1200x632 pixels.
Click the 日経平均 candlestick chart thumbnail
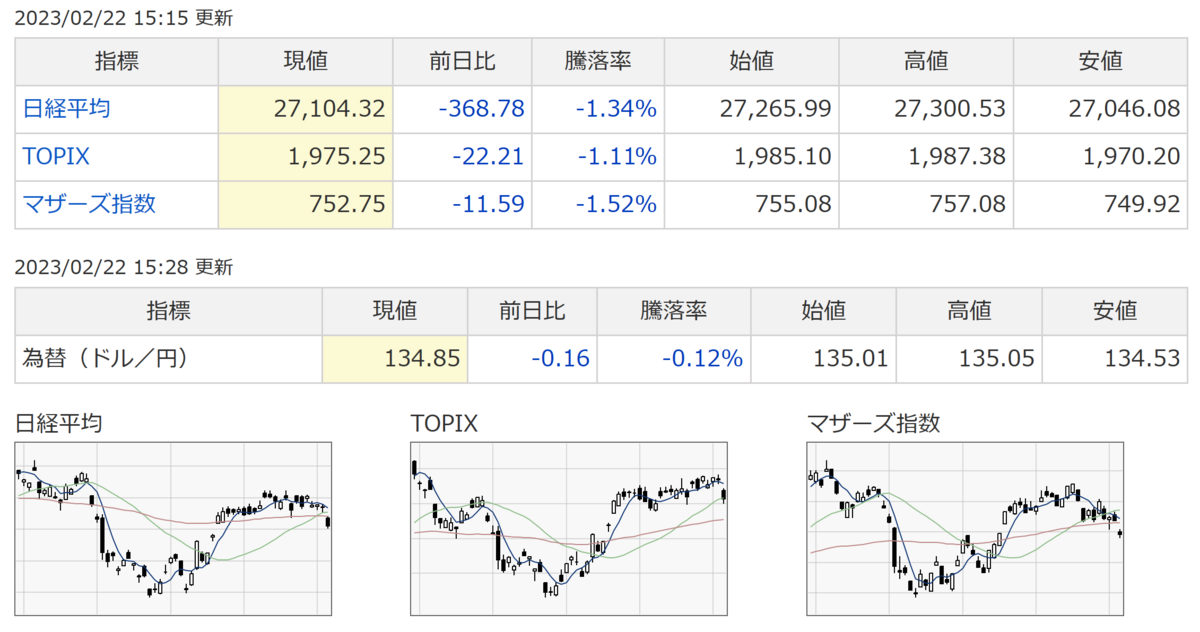coord(175,529)
